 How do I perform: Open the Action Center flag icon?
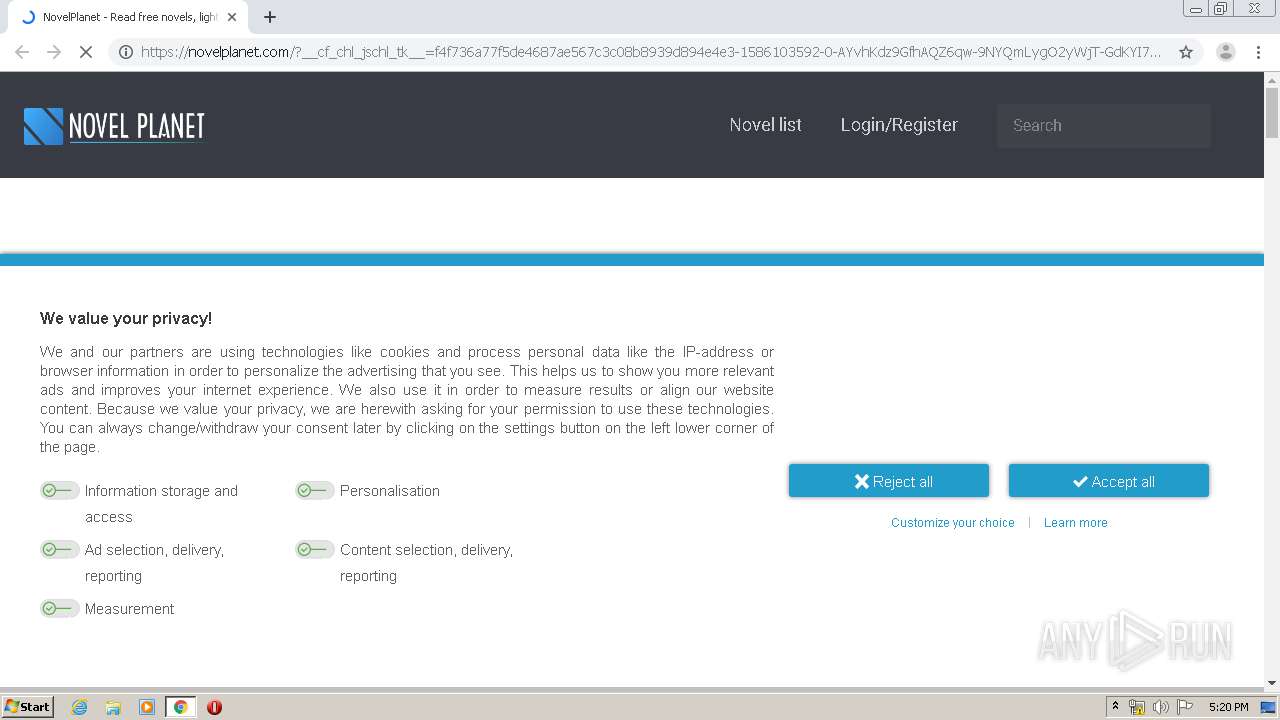click(1185, 707)
